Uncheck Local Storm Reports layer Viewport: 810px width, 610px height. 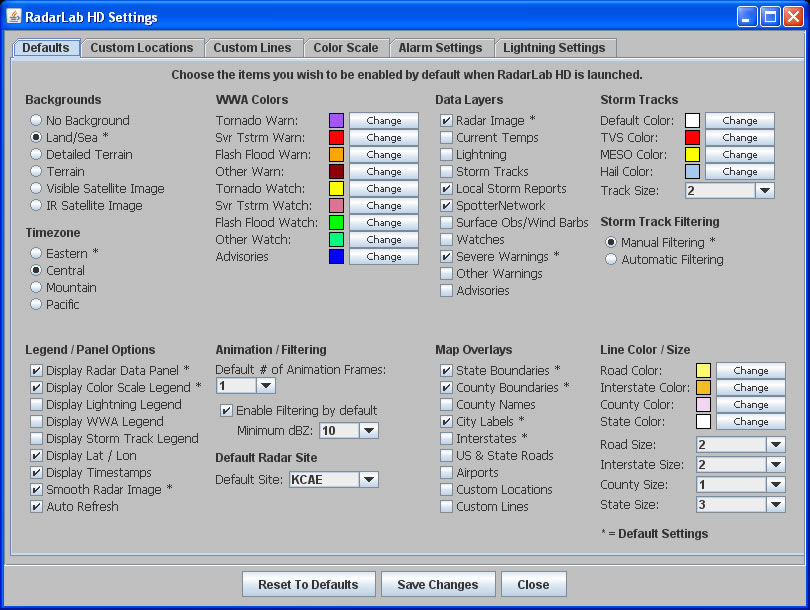[504, 189]
